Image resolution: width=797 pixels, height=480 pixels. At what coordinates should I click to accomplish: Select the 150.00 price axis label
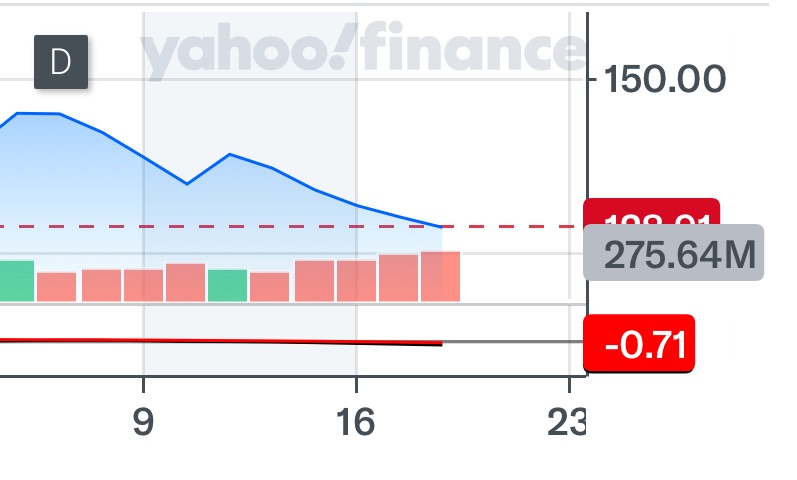(x=665, y=78)
